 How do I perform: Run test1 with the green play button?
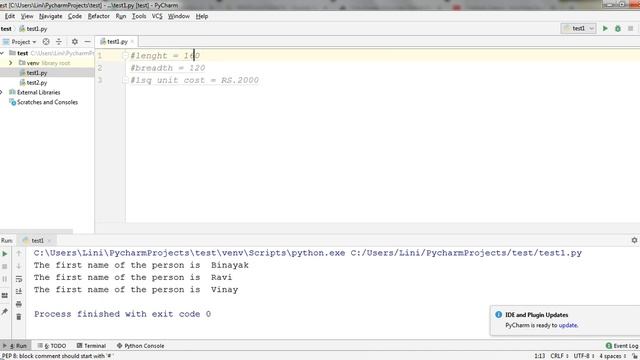(605, 29)
